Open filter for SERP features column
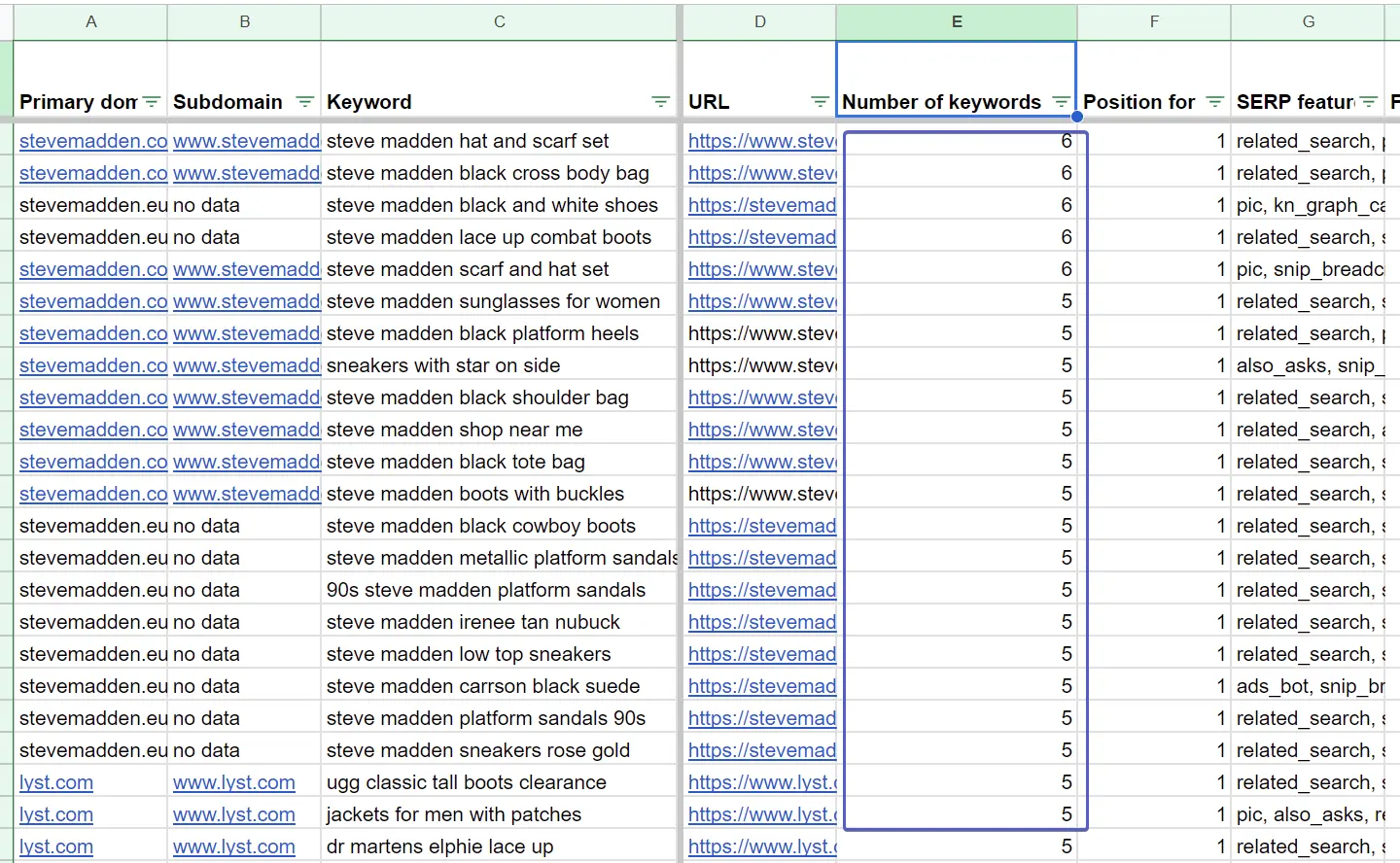Screen dimensions: 1400x863 pyautogui.click(x=1368, y=102)
